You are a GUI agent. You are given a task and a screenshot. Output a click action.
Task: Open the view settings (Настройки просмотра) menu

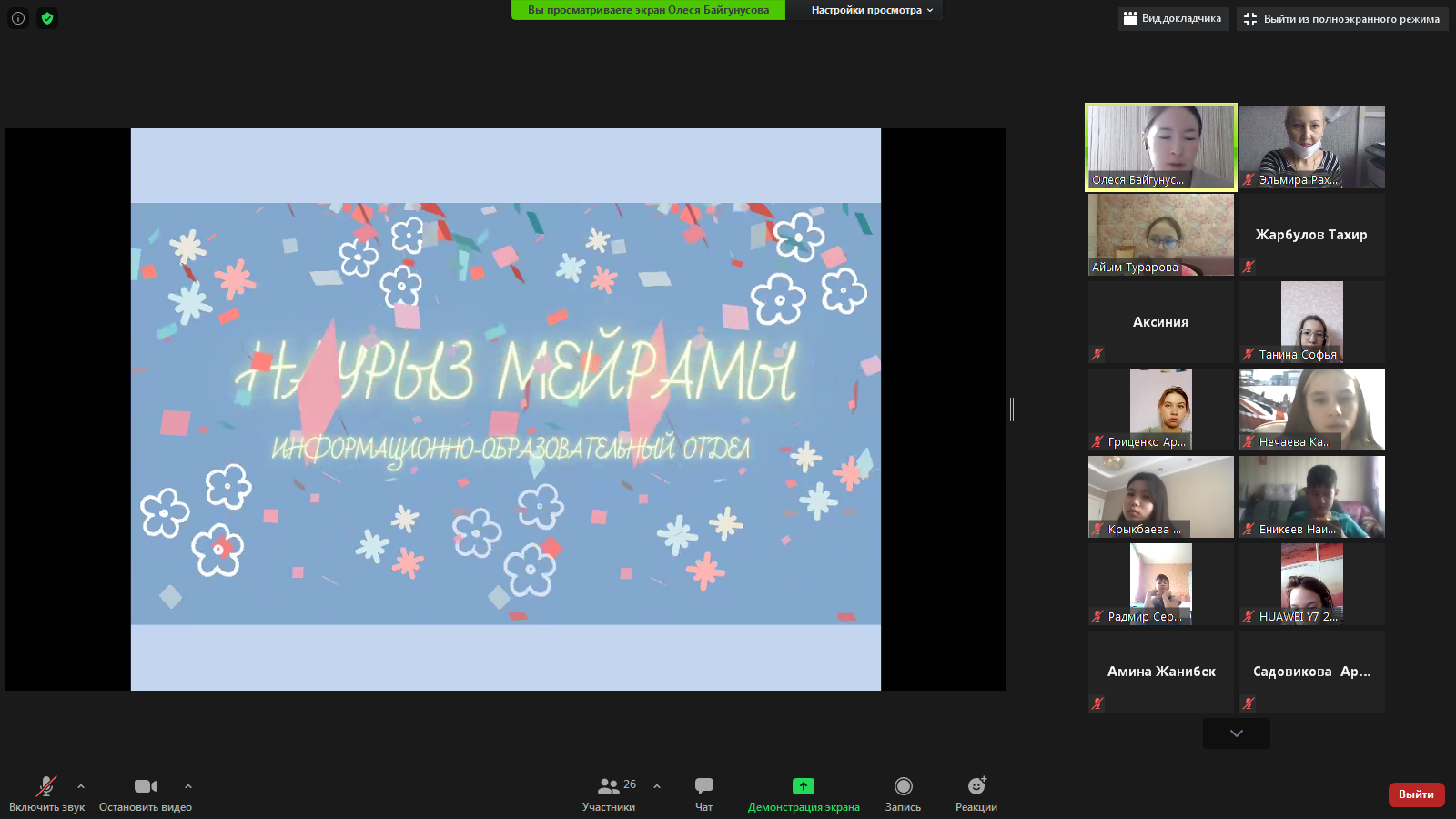pyautogui.click(x=872, y=10)
